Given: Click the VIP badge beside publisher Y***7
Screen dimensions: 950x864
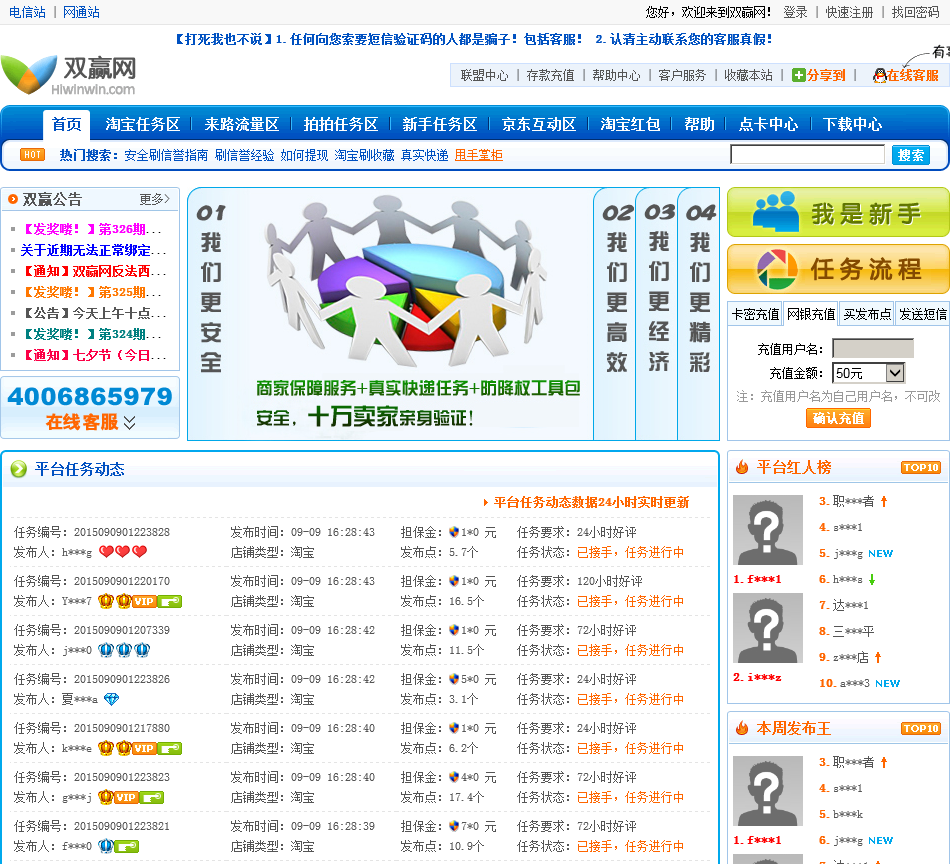Looking at the screenshot, I should pos(144,601).
